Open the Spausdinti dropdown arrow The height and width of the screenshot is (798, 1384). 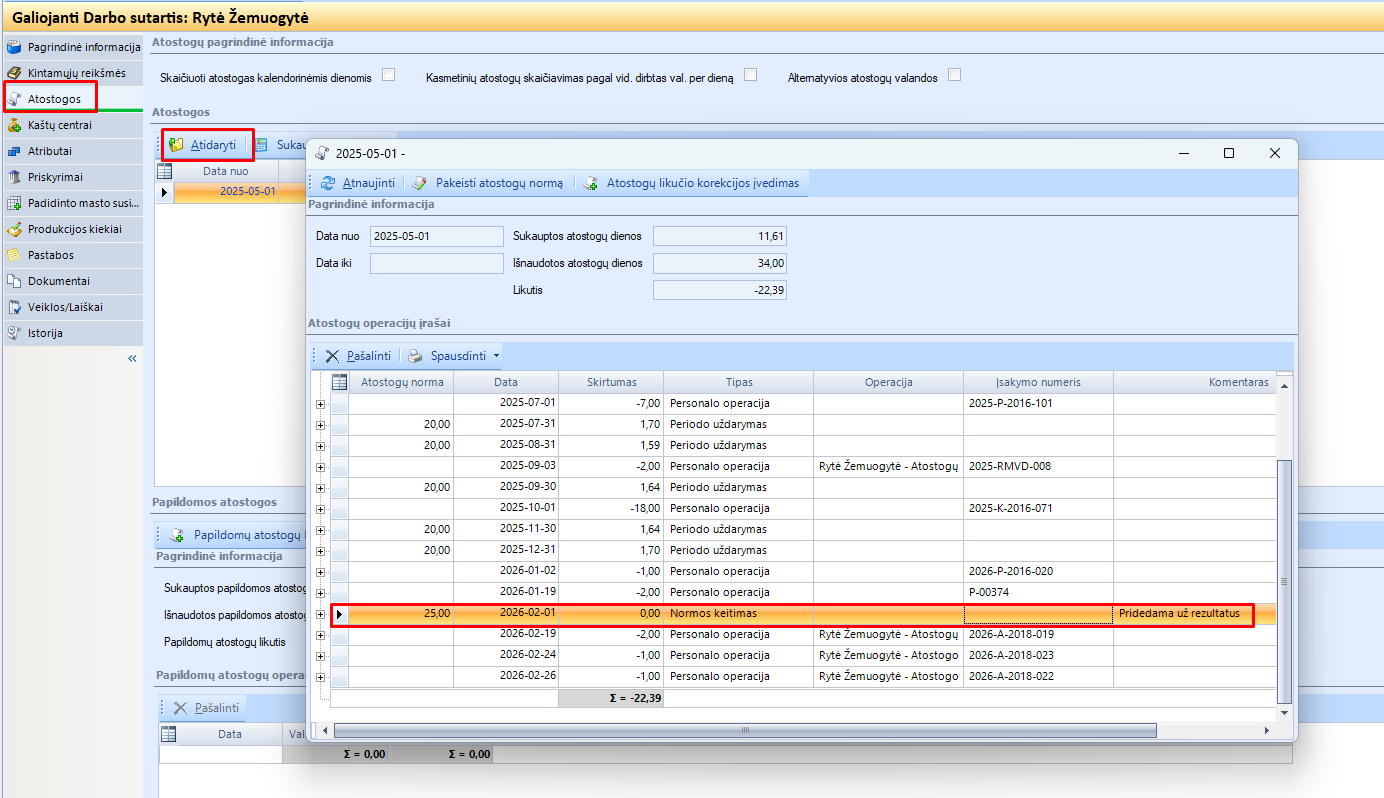point(496,356)
